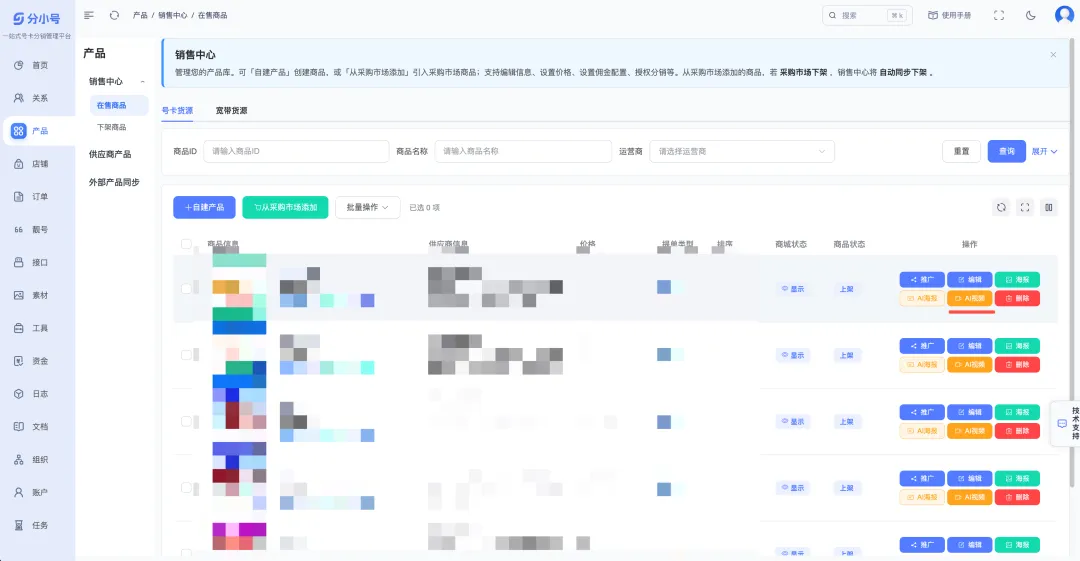Viewport: 1080px width, 561px height.
Task: Select 在售商品 in the submenu
Action: pyautogui.click(x=118, y=105)
